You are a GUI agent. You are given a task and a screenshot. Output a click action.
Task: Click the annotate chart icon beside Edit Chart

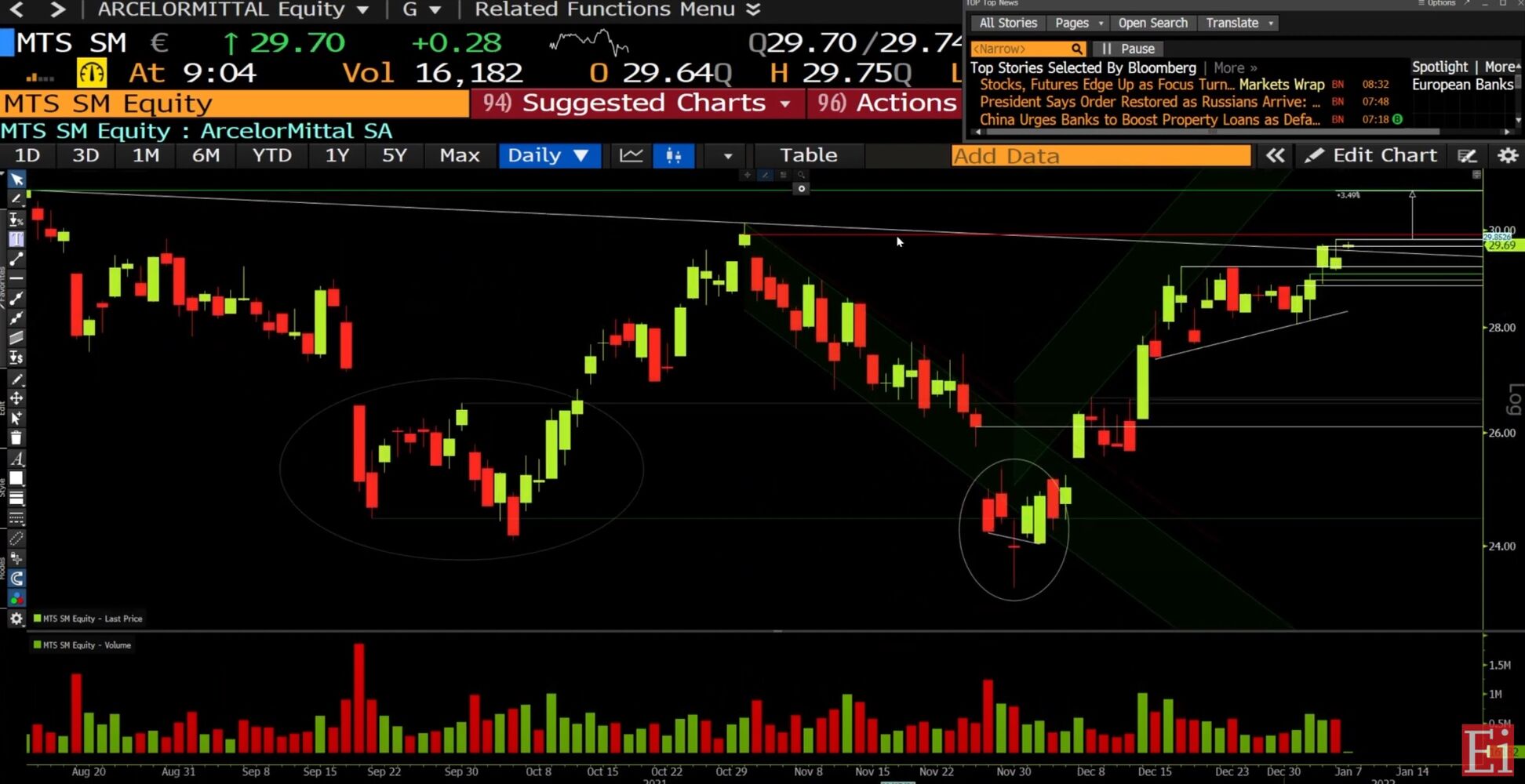point(1467,155)
